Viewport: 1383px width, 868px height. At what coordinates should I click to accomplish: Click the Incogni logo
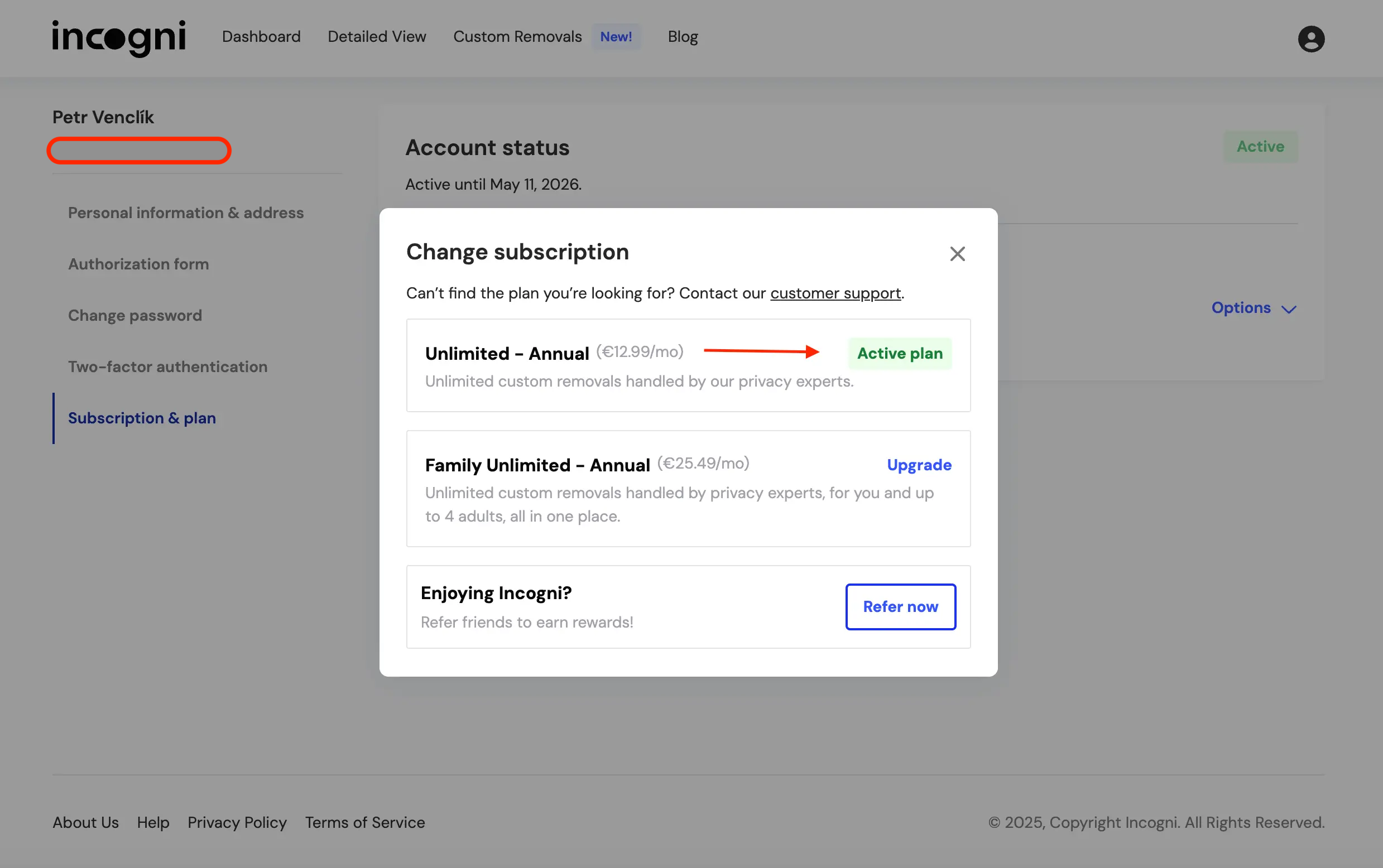119,38
